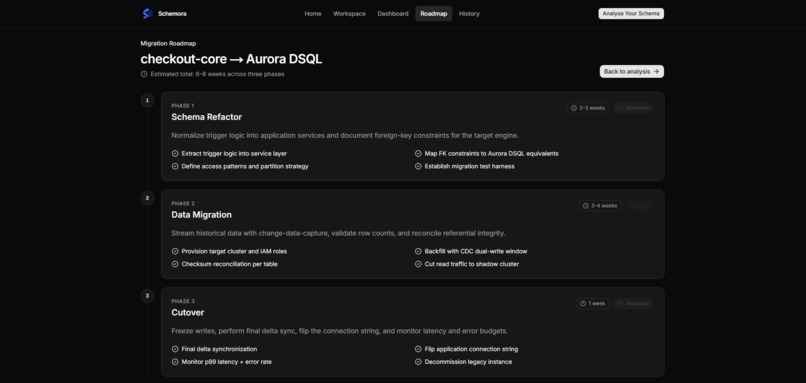806x383 pixels.
Task: Click the Estimated total 6–8 weeks text
Action: tap(217, 74)
